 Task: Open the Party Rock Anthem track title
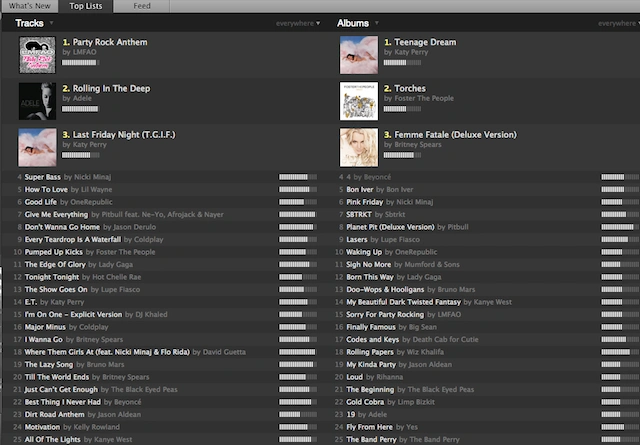(110, 42)
